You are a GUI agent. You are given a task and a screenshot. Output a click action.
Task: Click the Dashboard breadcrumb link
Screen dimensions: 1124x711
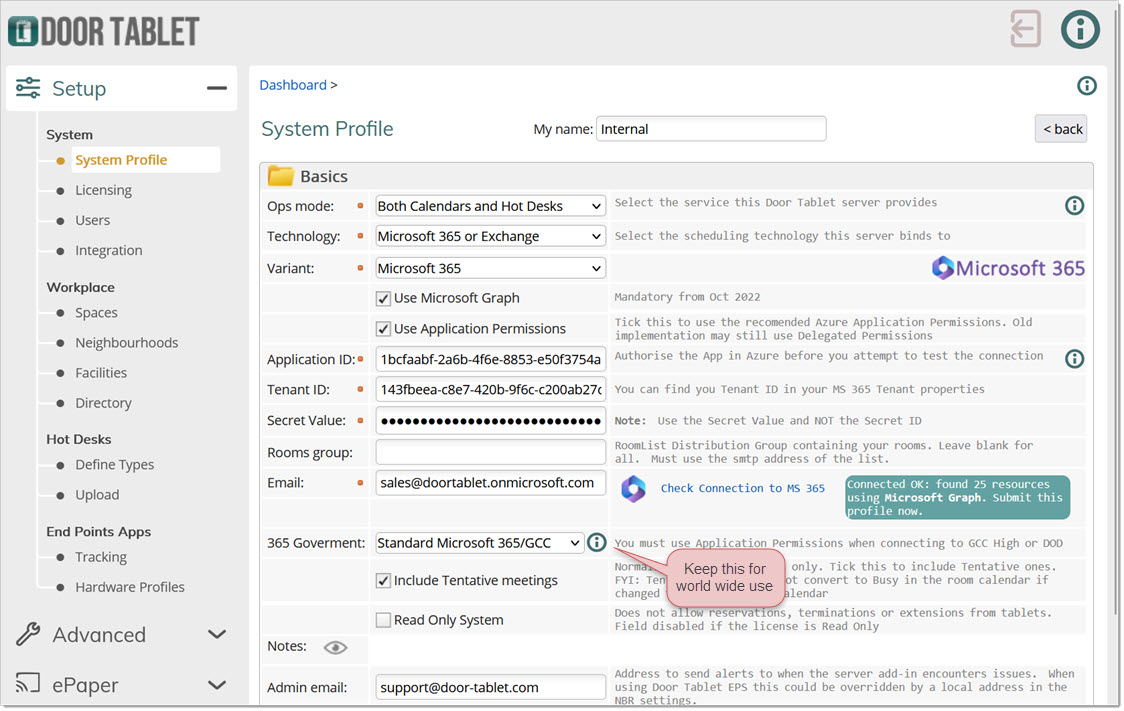[x=292, y=85]
